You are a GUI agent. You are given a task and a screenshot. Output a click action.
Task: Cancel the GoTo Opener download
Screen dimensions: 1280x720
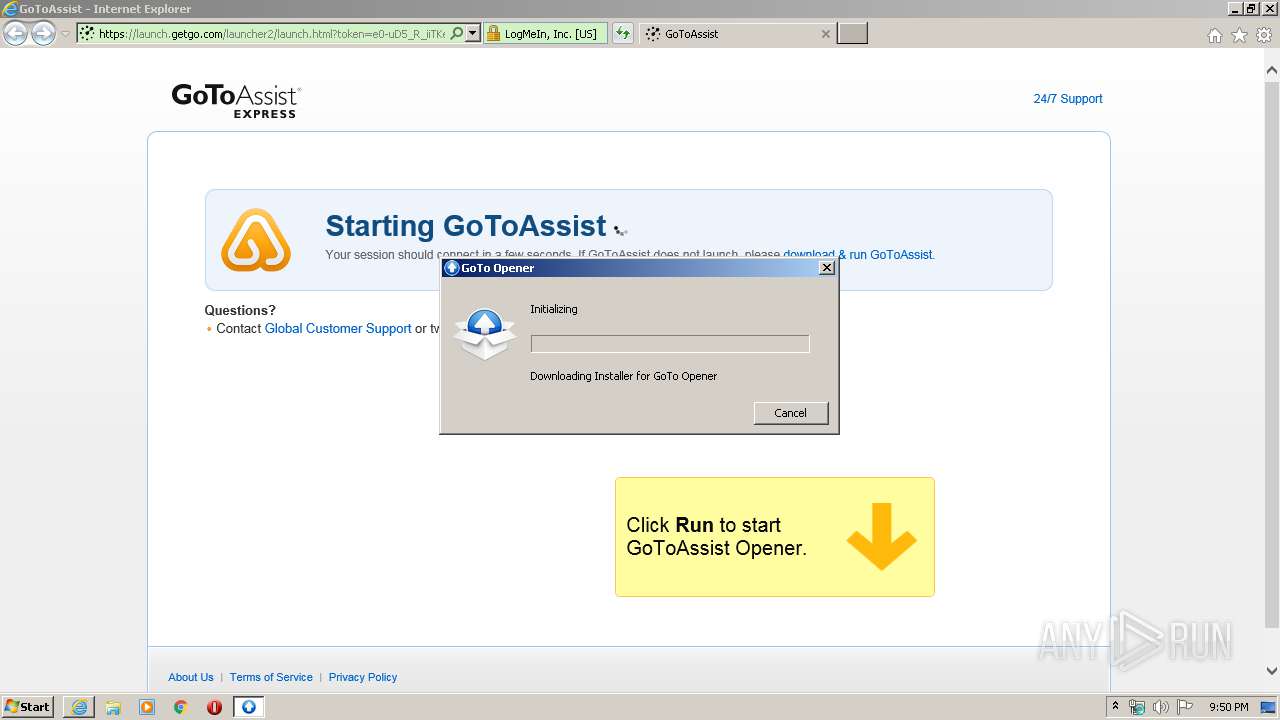[790, 413]
